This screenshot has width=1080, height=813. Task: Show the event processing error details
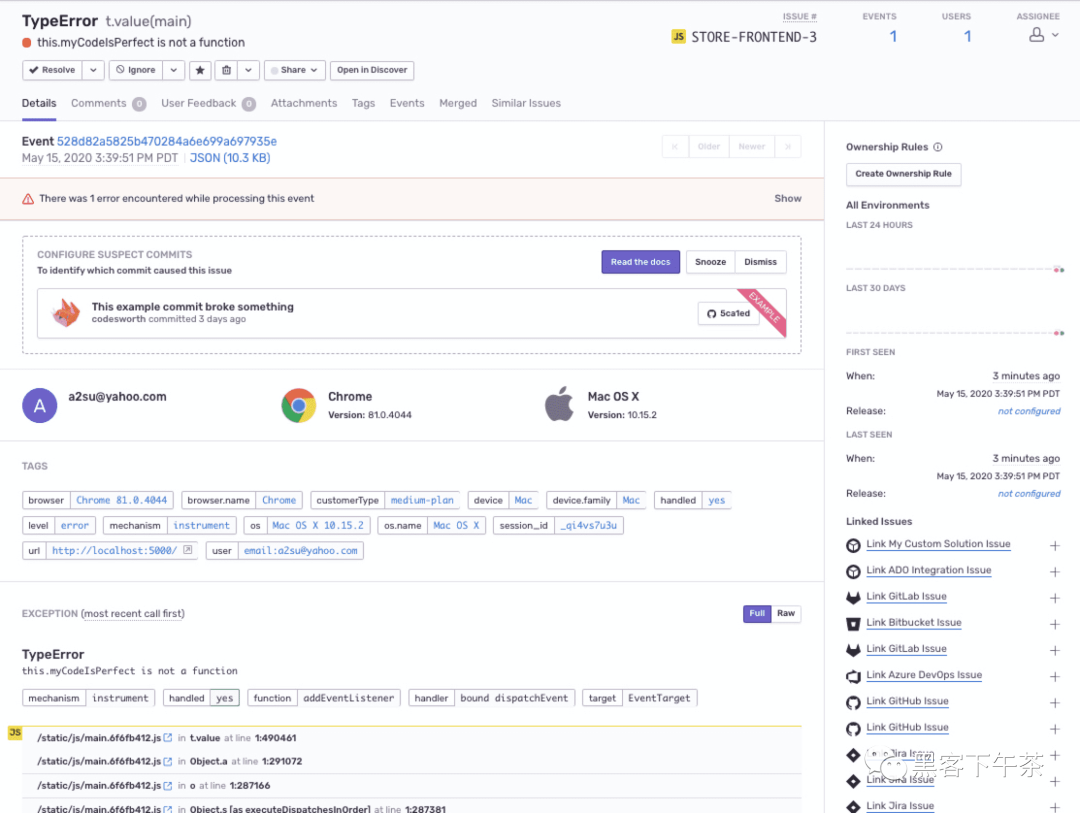(x=787, y=198)
